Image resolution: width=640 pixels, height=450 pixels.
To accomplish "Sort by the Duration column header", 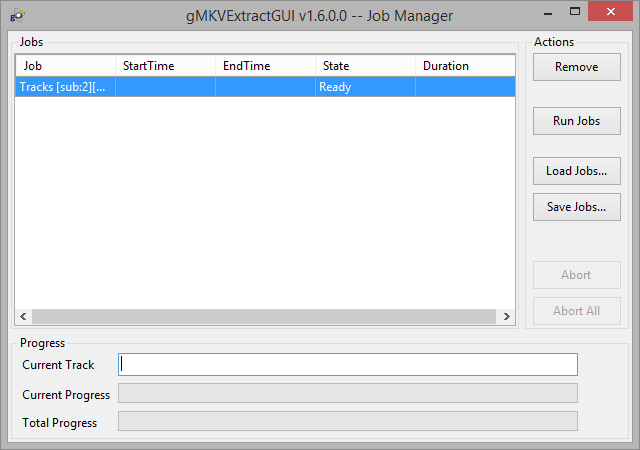I will [465, 66].
